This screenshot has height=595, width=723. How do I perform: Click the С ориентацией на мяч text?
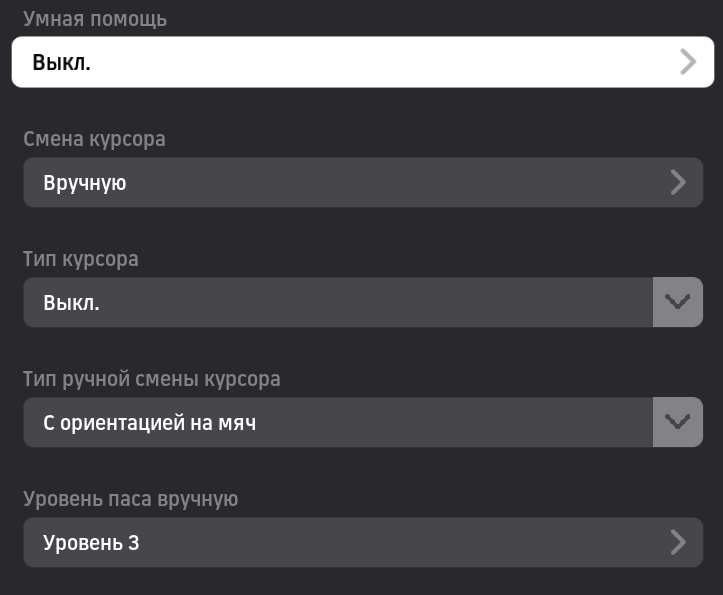[150, 422]
